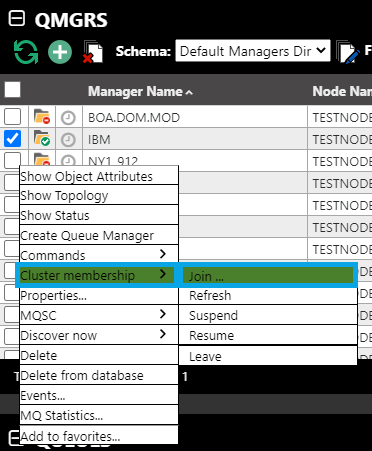
Task: Collapse the QMGRS panel with minus icon
Action: click(x=17, y=18)
